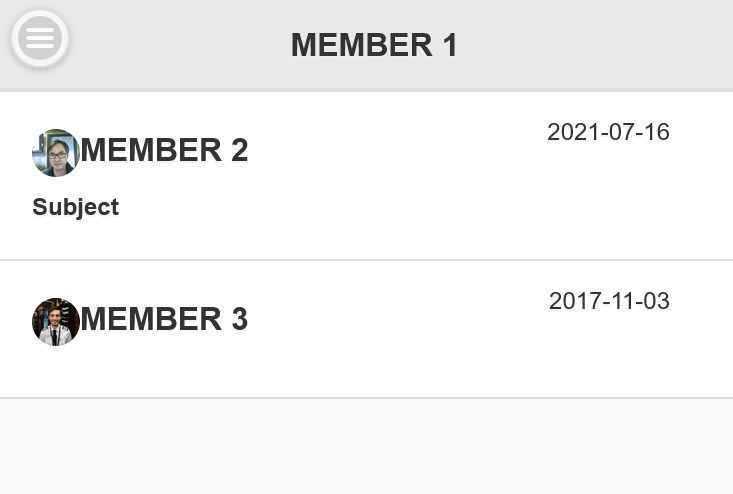Click the year 2021 in the first date
Image resolution: width=733 pixels, height=494 pixels.
(x=570, y=132)
